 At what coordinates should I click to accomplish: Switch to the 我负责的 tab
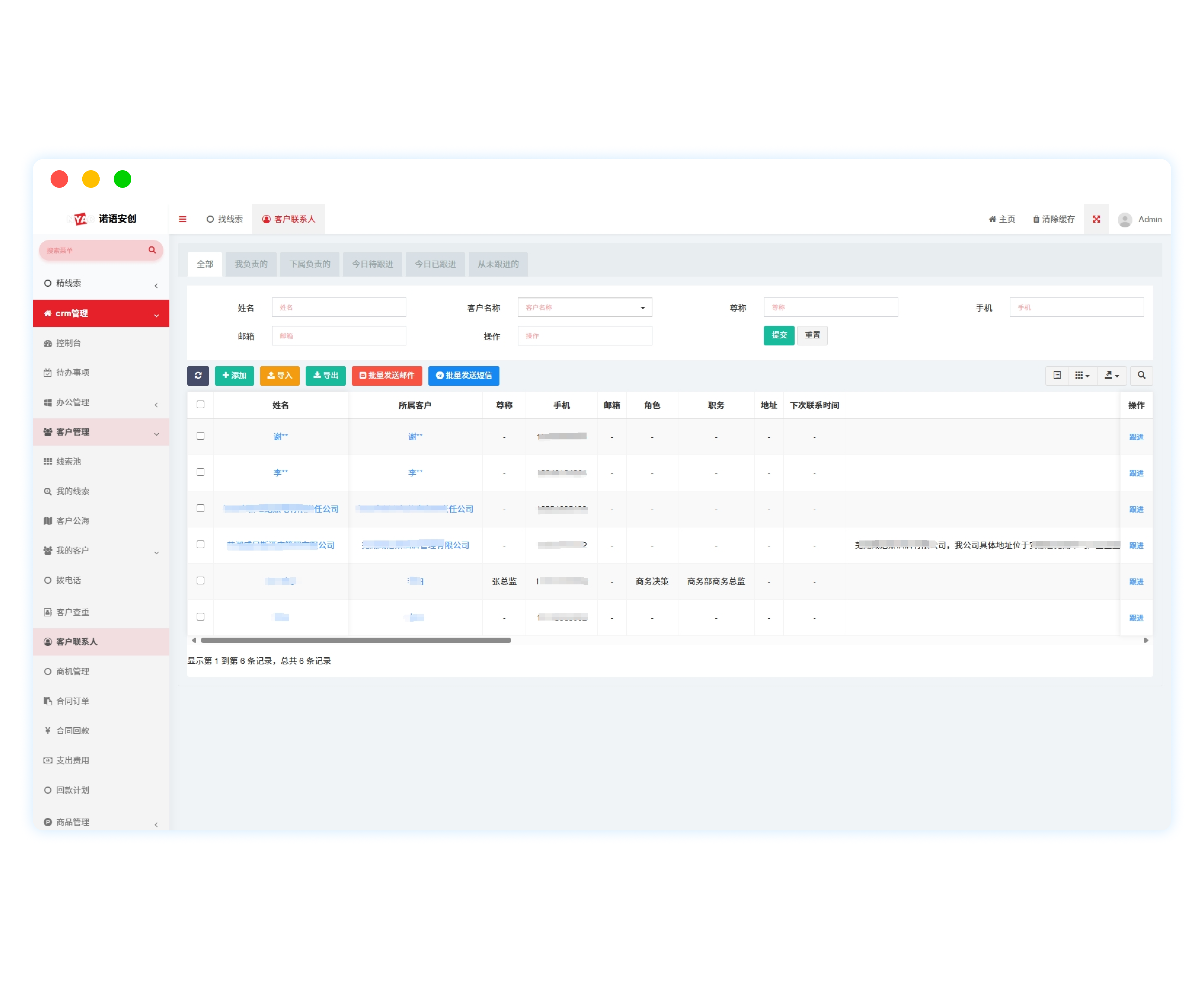click(x=251, y=264)
